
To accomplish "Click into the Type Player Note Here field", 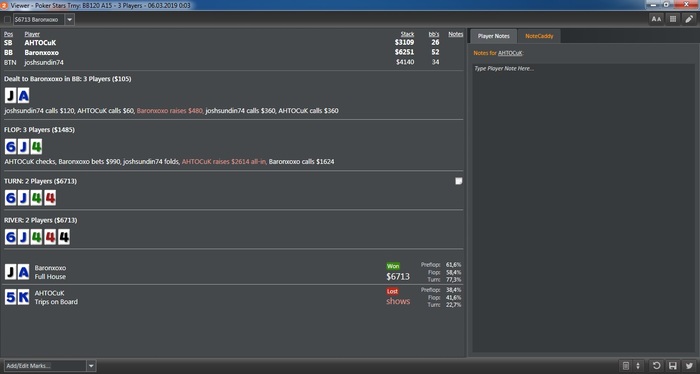I will tap(583, 208).
